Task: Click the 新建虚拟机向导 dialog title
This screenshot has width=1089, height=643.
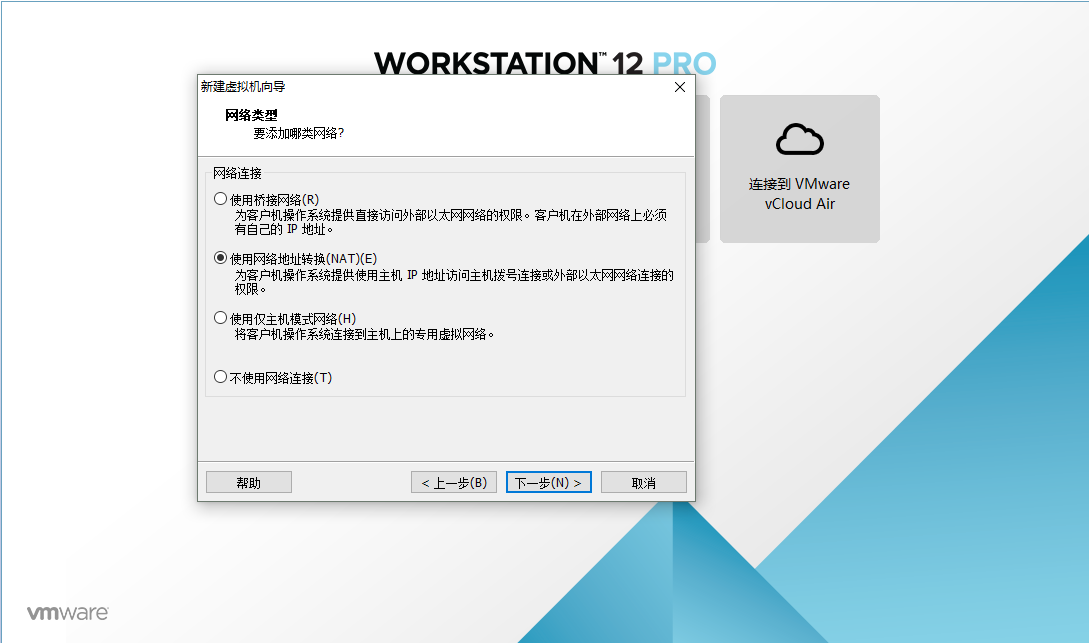Action: [243, 87]
